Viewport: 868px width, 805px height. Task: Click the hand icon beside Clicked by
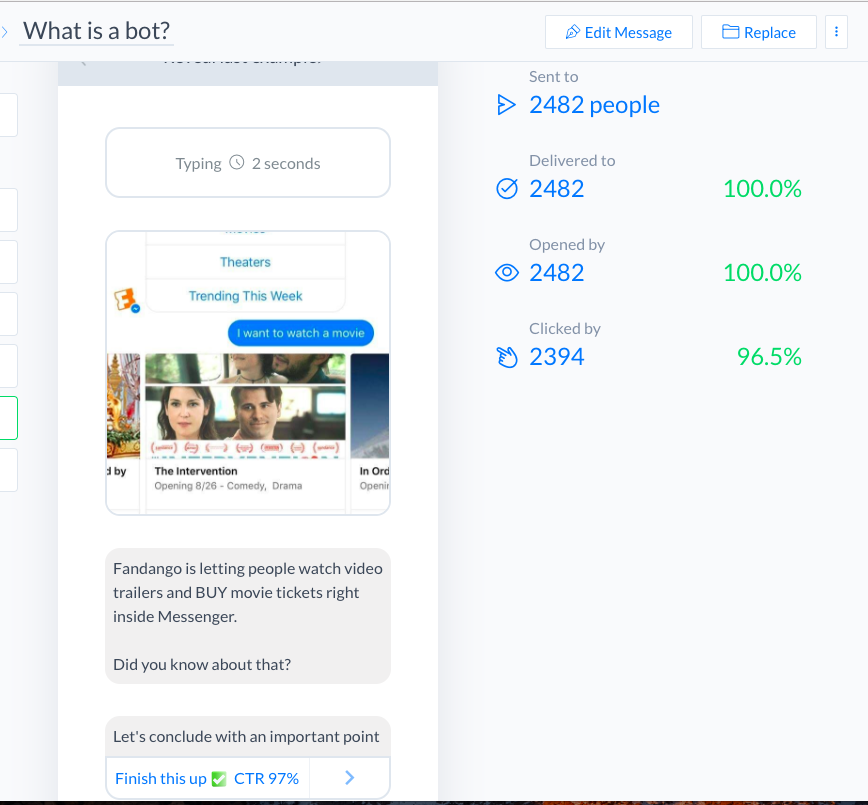(507, 357)
